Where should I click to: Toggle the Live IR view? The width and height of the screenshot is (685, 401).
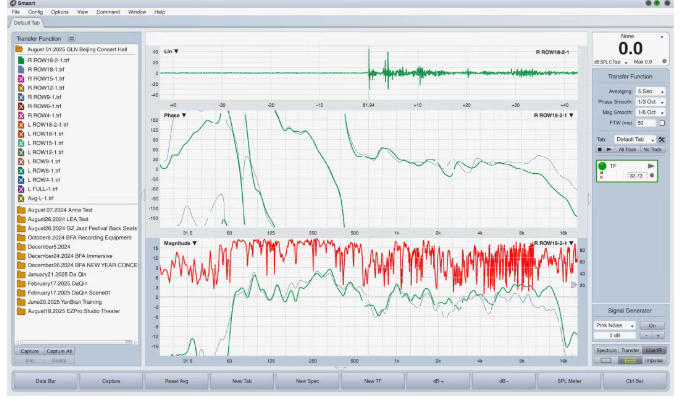pos(656,351)
